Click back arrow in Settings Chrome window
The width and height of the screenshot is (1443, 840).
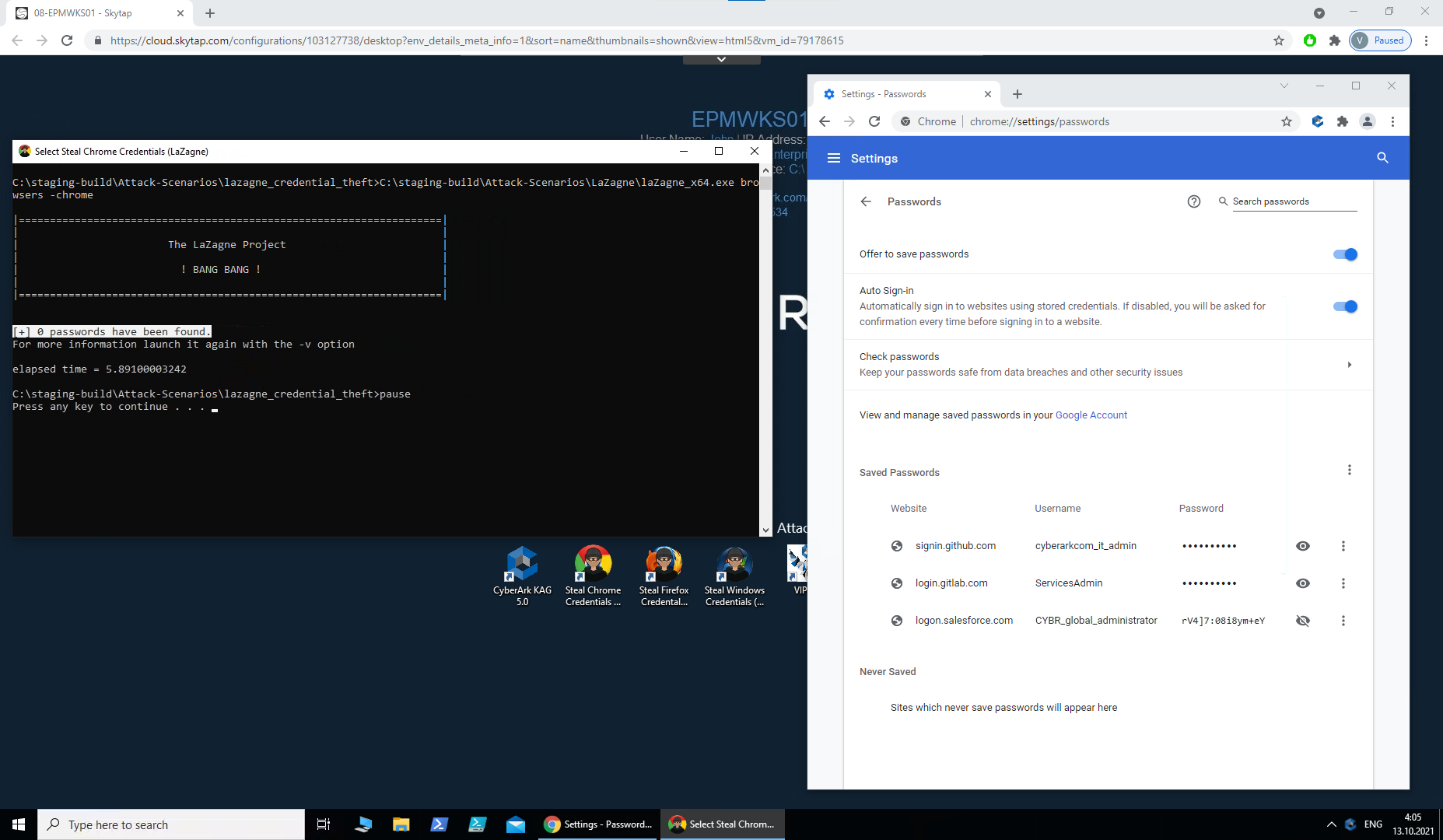825,121
